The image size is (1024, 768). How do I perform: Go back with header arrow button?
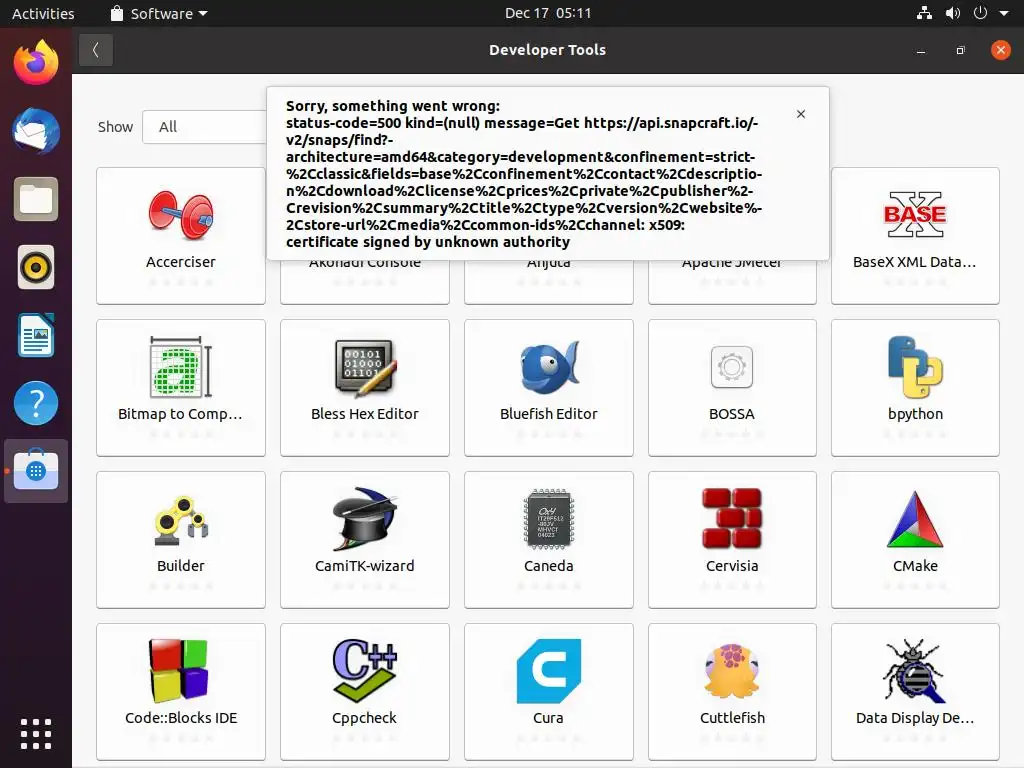[96, 50]
